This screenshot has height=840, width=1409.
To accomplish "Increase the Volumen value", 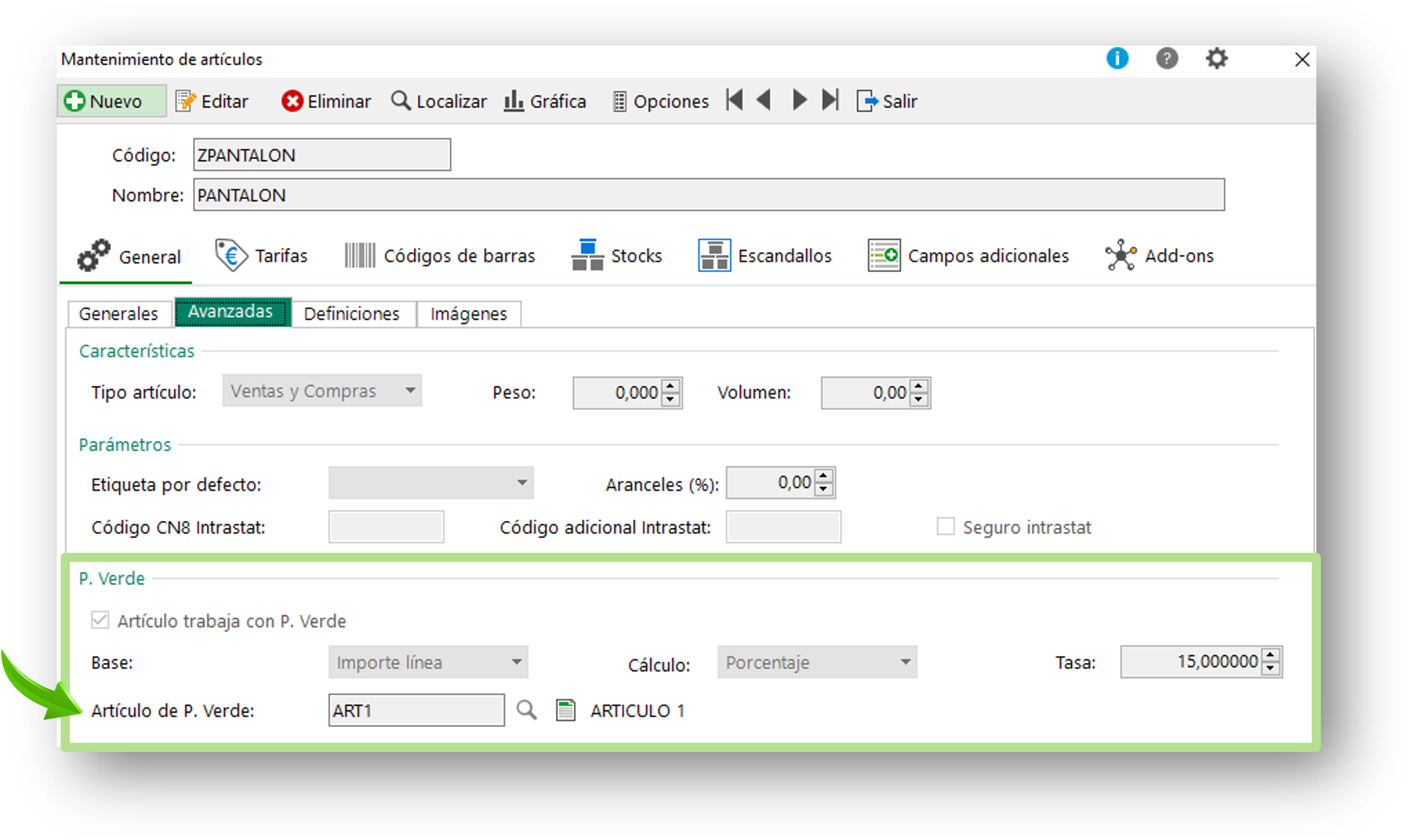I will point(919,386).
